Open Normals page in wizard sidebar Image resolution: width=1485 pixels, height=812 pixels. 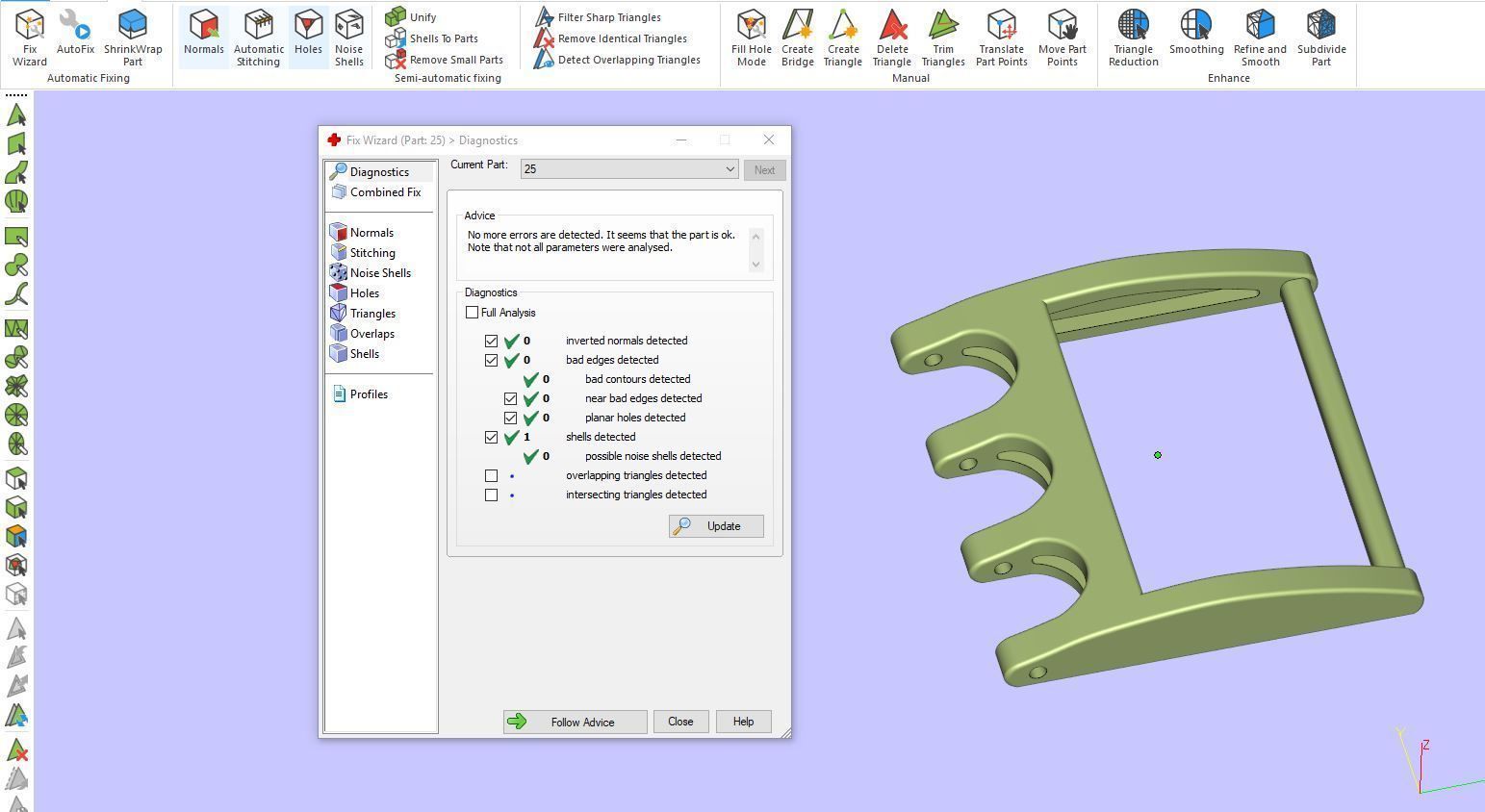click(x=371, y=233)
